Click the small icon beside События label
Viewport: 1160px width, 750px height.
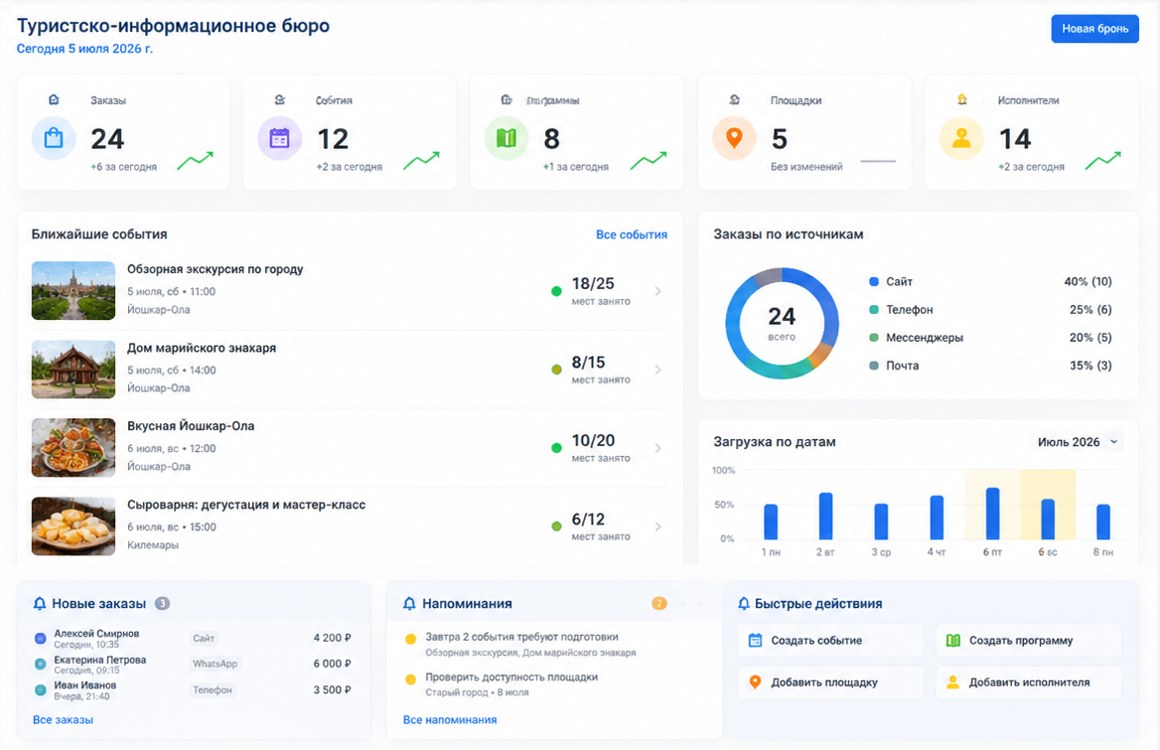280,100
